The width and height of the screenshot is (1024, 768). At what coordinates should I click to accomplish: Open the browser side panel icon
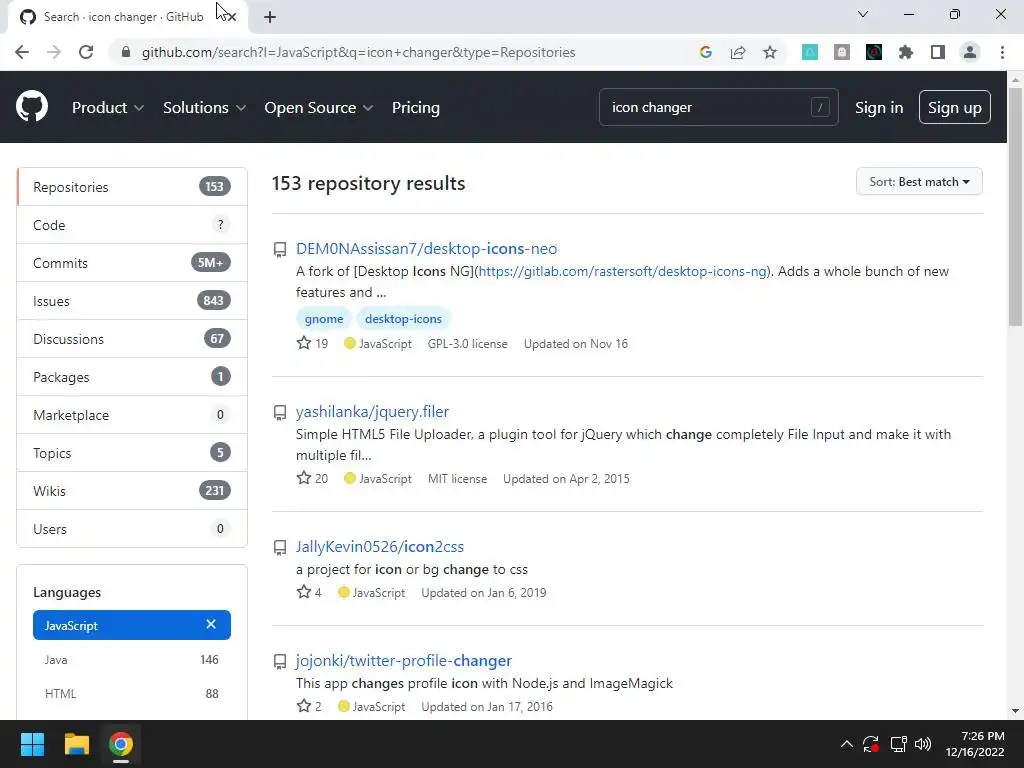click(x=938, y=52)
